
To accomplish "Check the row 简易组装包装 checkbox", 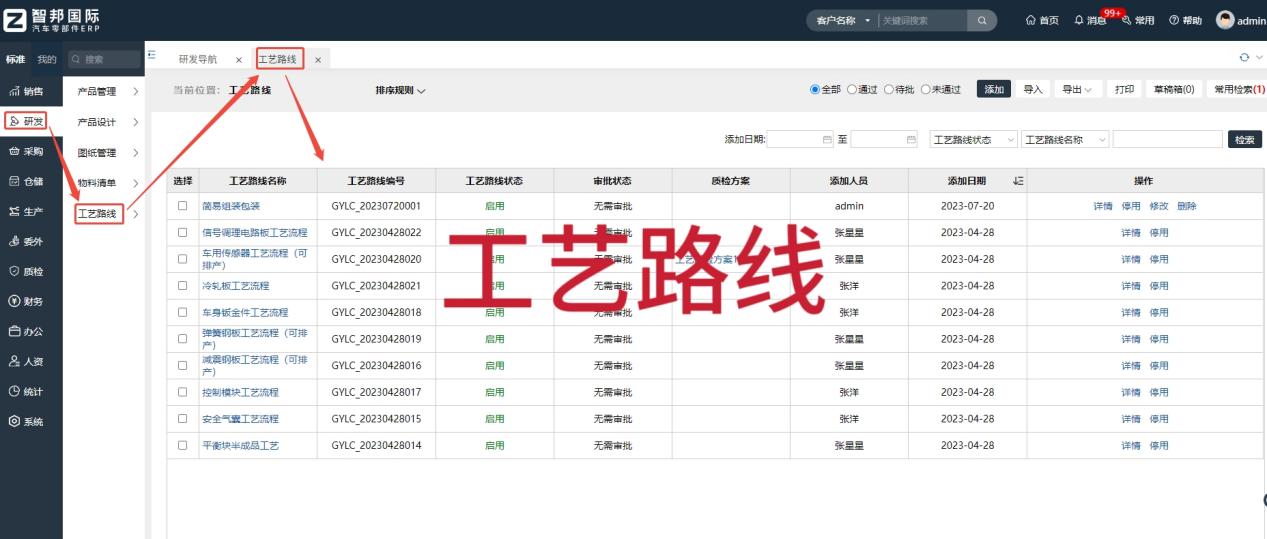I will (182, 206).
